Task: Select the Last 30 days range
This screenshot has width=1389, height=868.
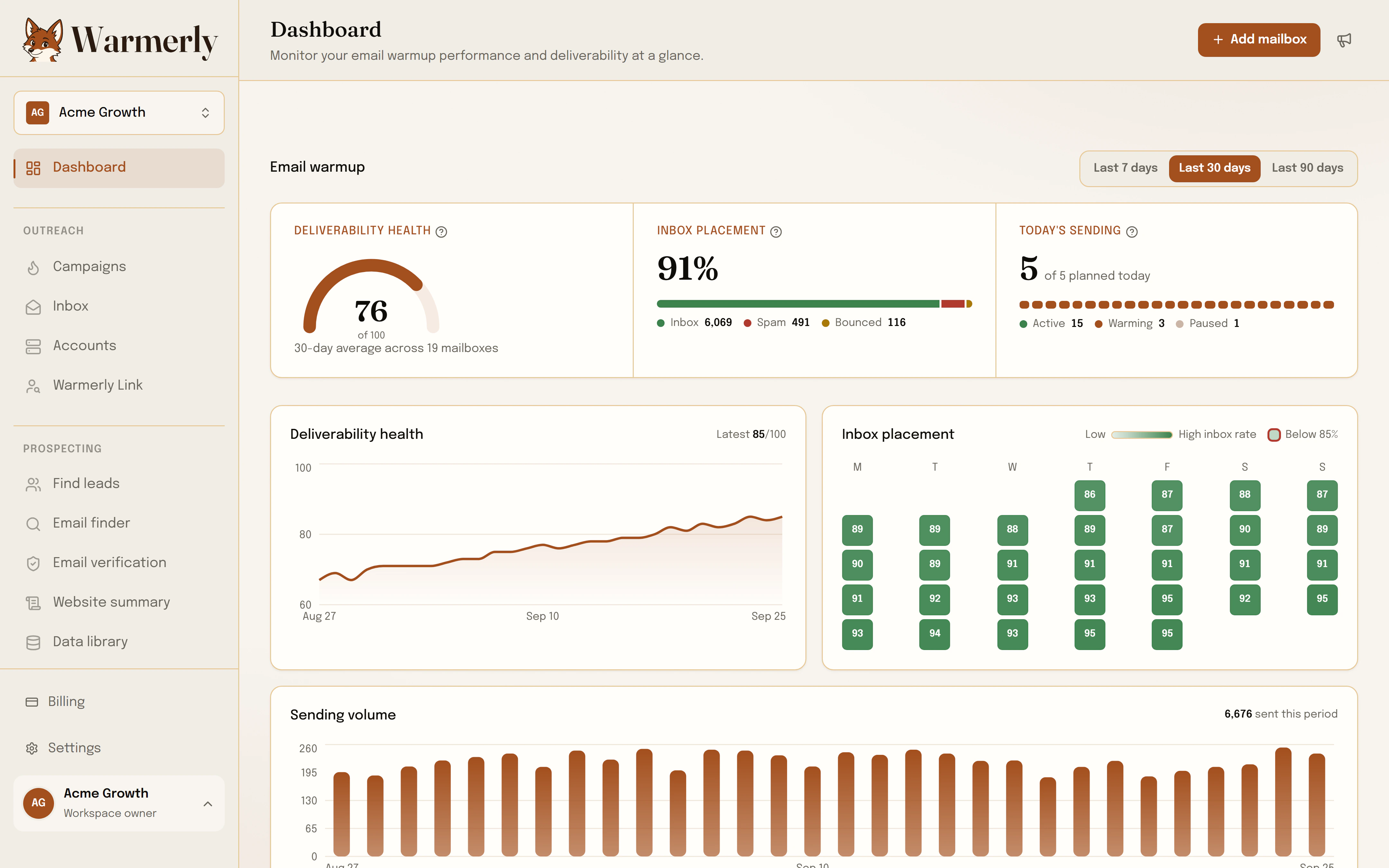Action: coord(1214,168)
